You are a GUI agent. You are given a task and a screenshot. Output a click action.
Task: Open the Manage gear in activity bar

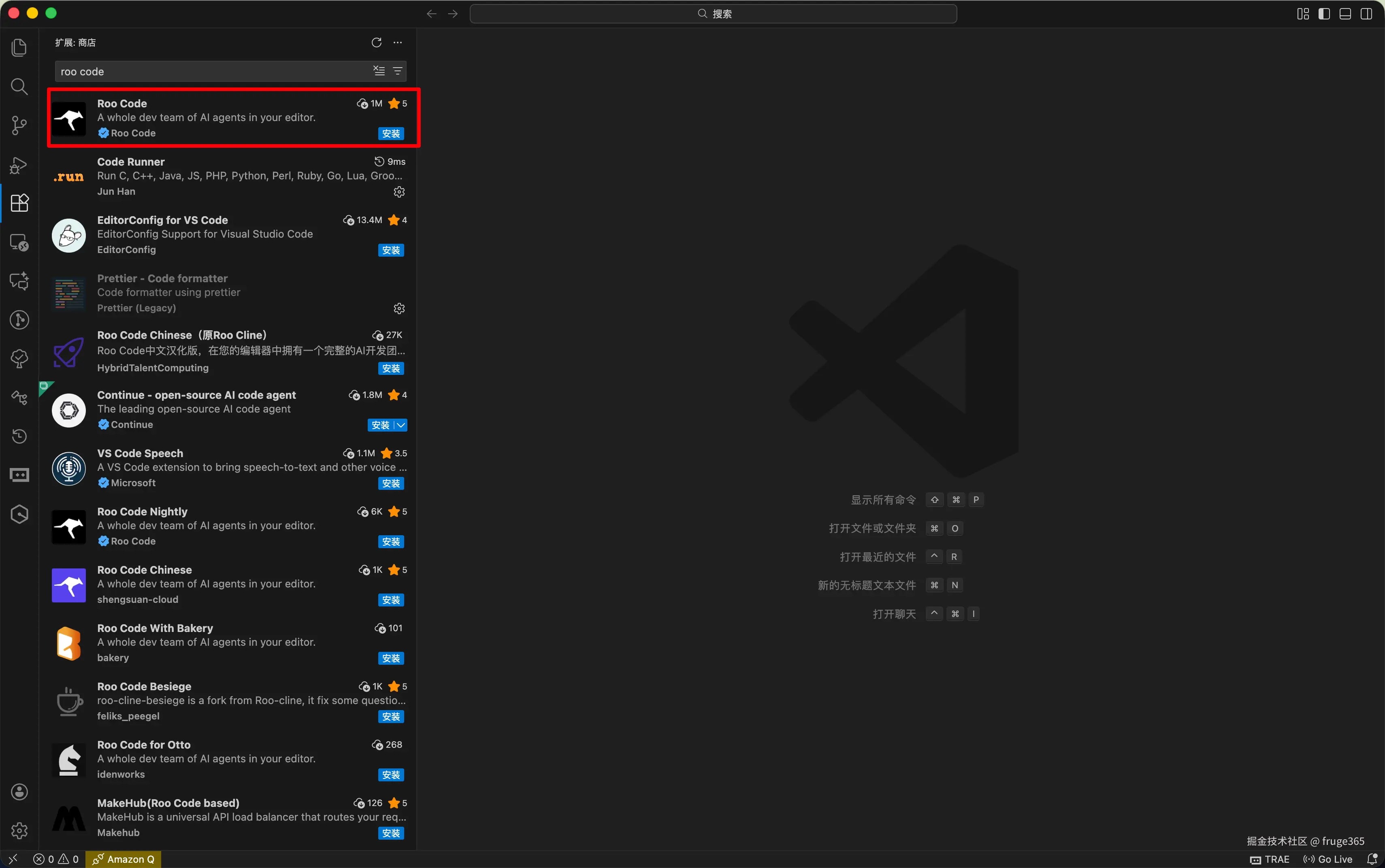(x=19, y=830)
